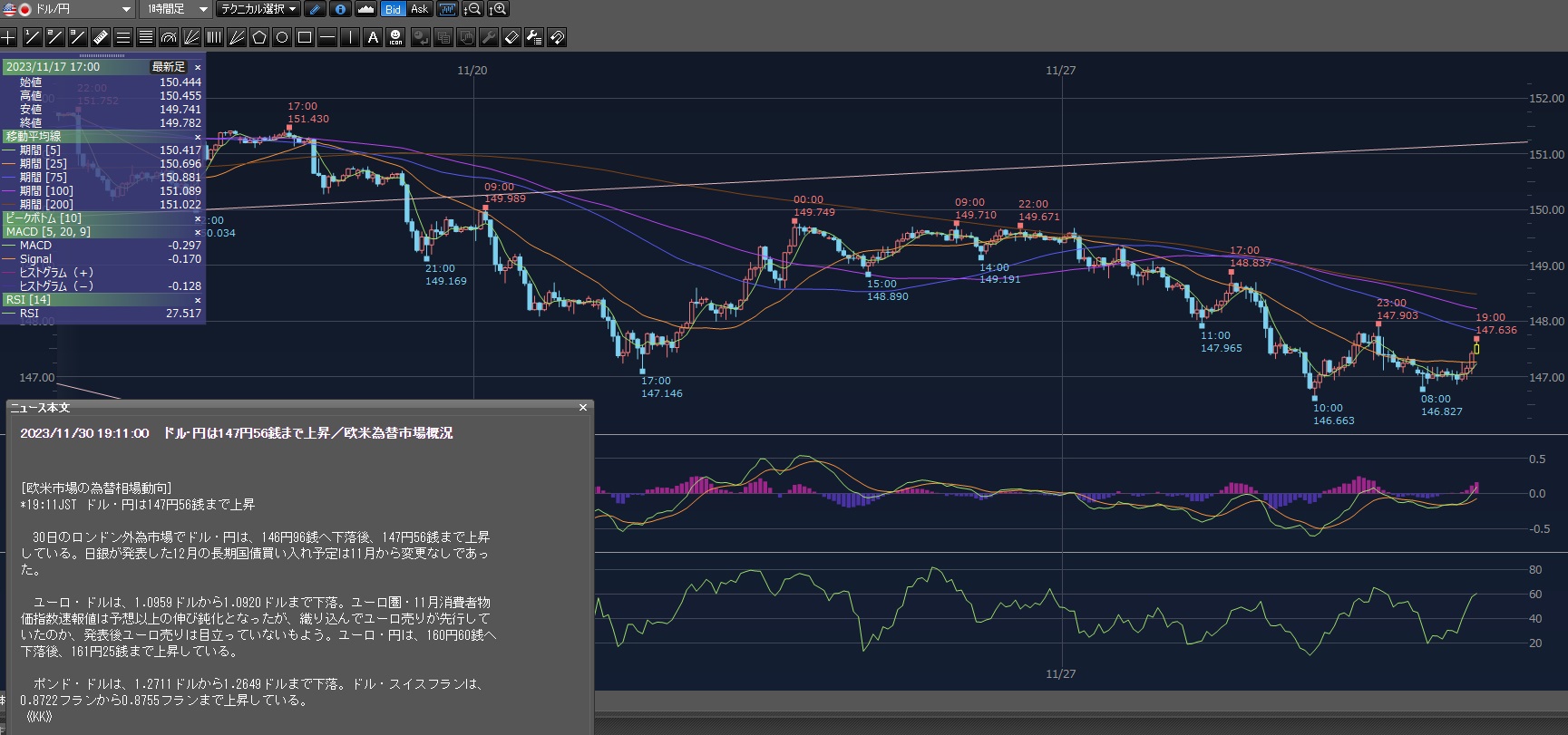
Task: Select the pentagon shape drawing tool
Action: coord(259,37)
